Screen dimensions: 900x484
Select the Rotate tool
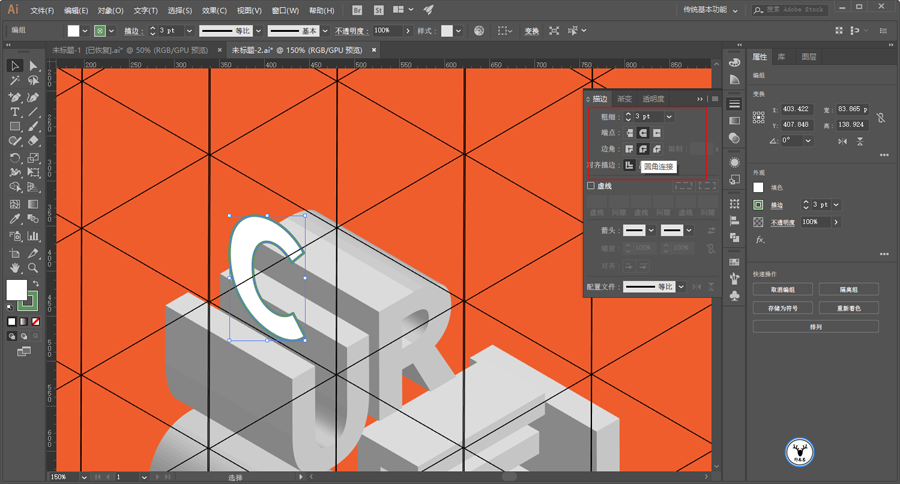[x=15, y=157]
